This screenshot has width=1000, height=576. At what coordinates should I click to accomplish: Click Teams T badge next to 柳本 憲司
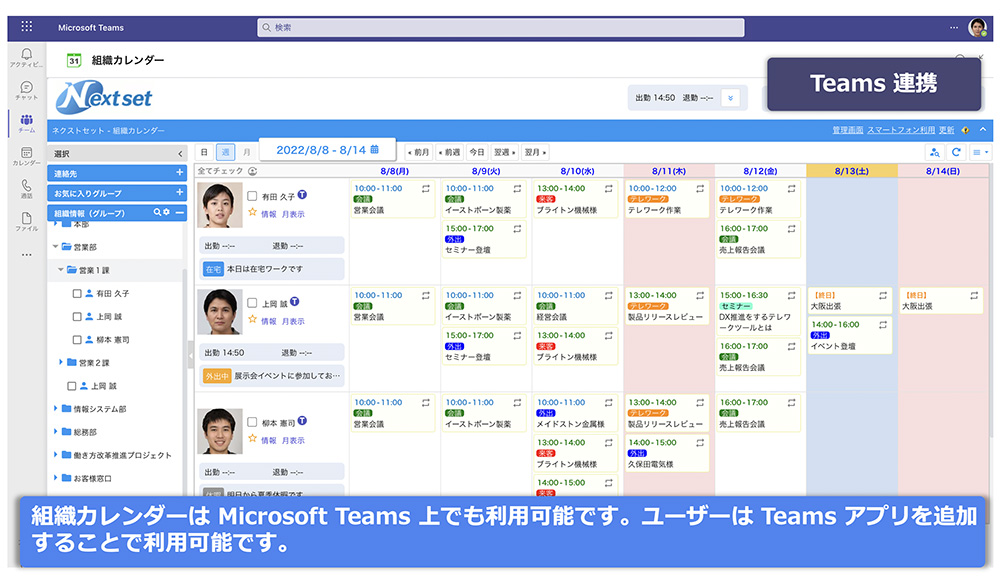pyautogui.click(x=302, y=421)
